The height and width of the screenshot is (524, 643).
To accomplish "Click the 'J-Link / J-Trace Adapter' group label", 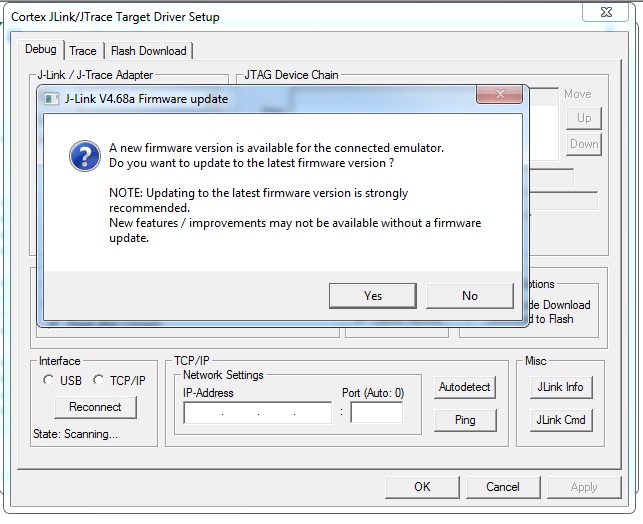I will [x=95, y=75].
